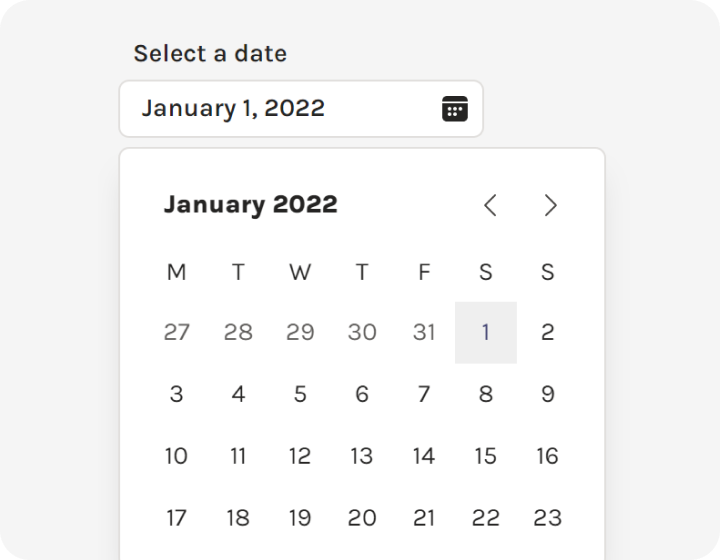This screenshot has width=720, height=560.
Task: Select highlighted day 1 in calendar
Action: coord(486,332)
